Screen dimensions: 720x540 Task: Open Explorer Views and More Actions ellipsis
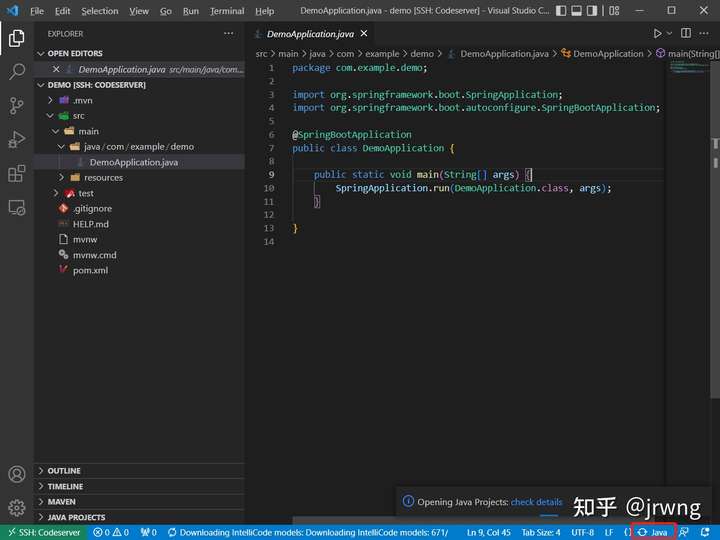[x=229, y=34]
